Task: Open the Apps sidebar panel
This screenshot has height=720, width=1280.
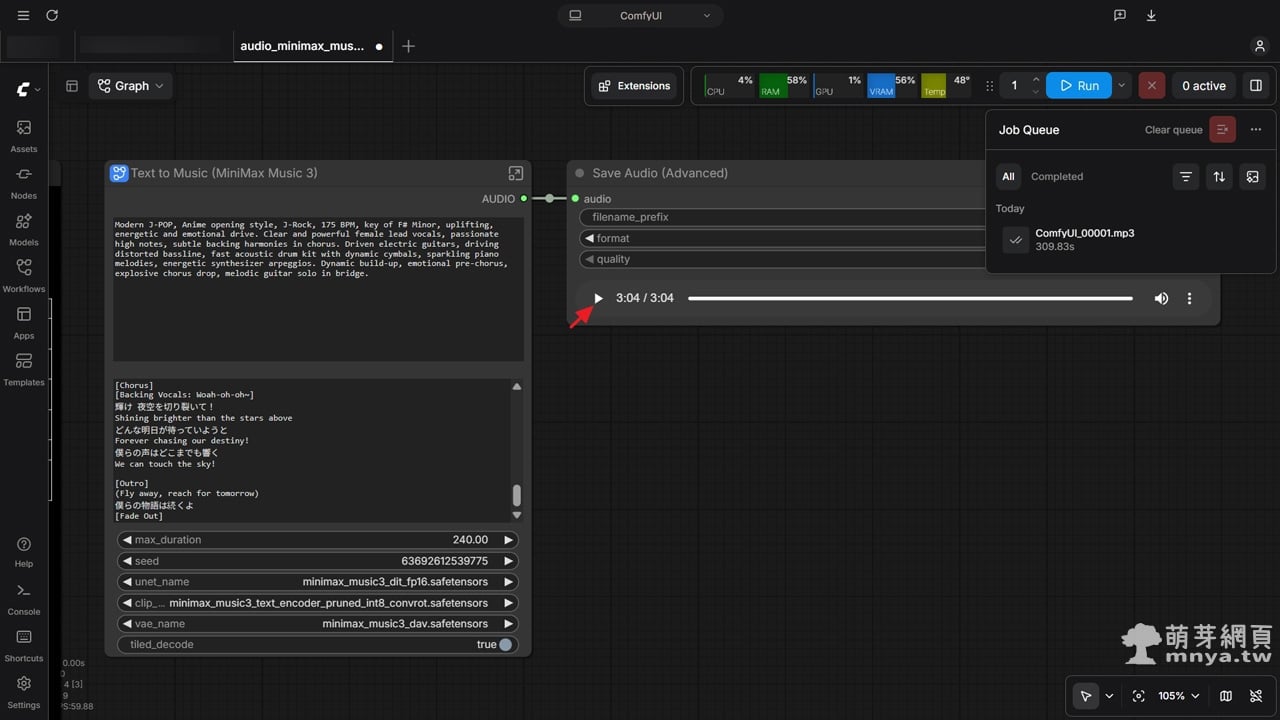Action: point(24,323)
